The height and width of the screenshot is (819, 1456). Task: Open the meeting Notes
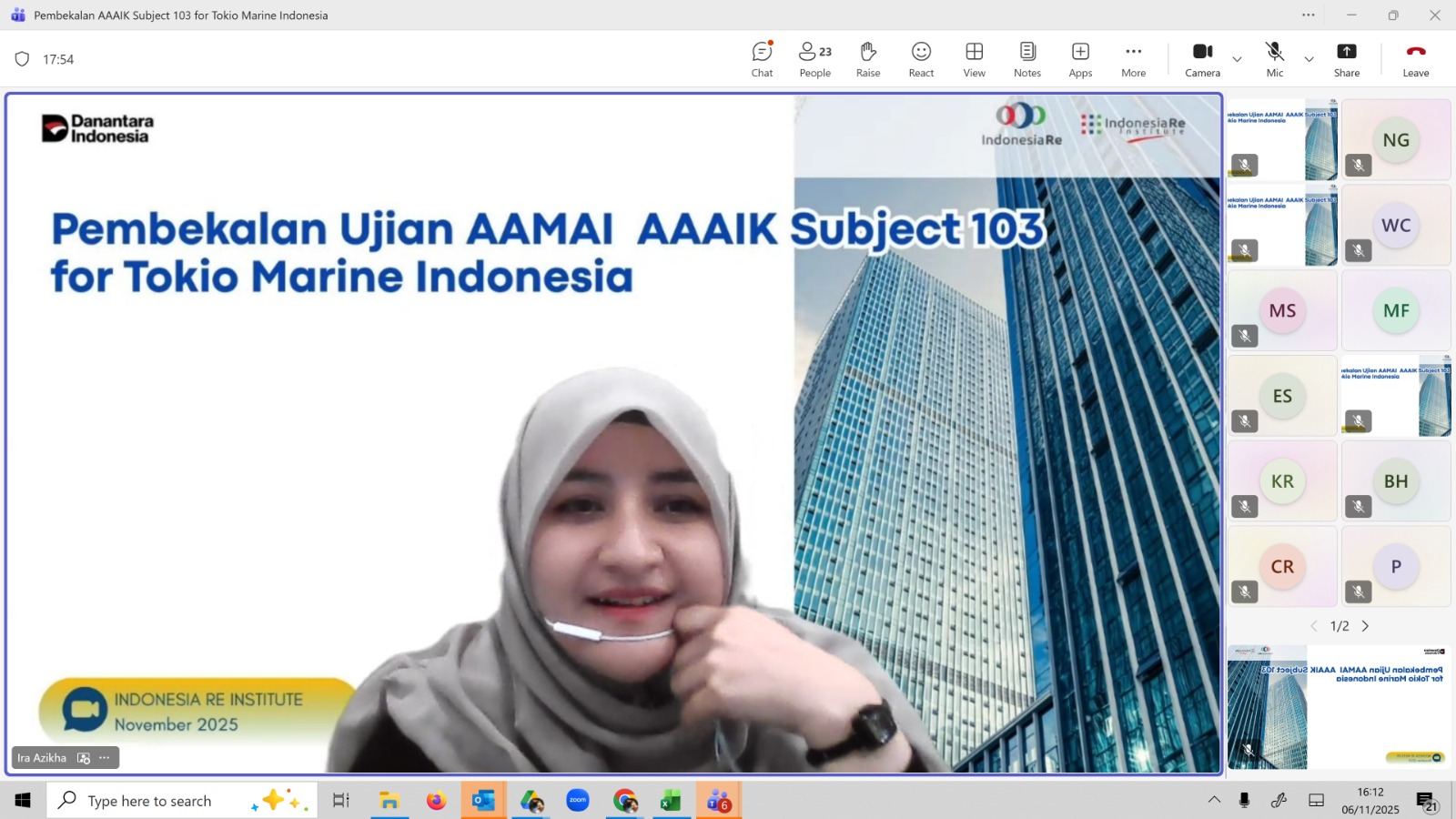click(x=1026, y=59)
